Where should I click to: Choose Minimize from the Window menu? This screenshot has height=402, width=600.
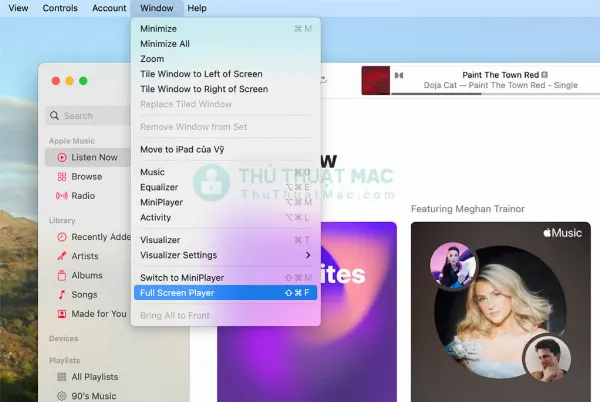pyautogui.click(x=225, y=29)
